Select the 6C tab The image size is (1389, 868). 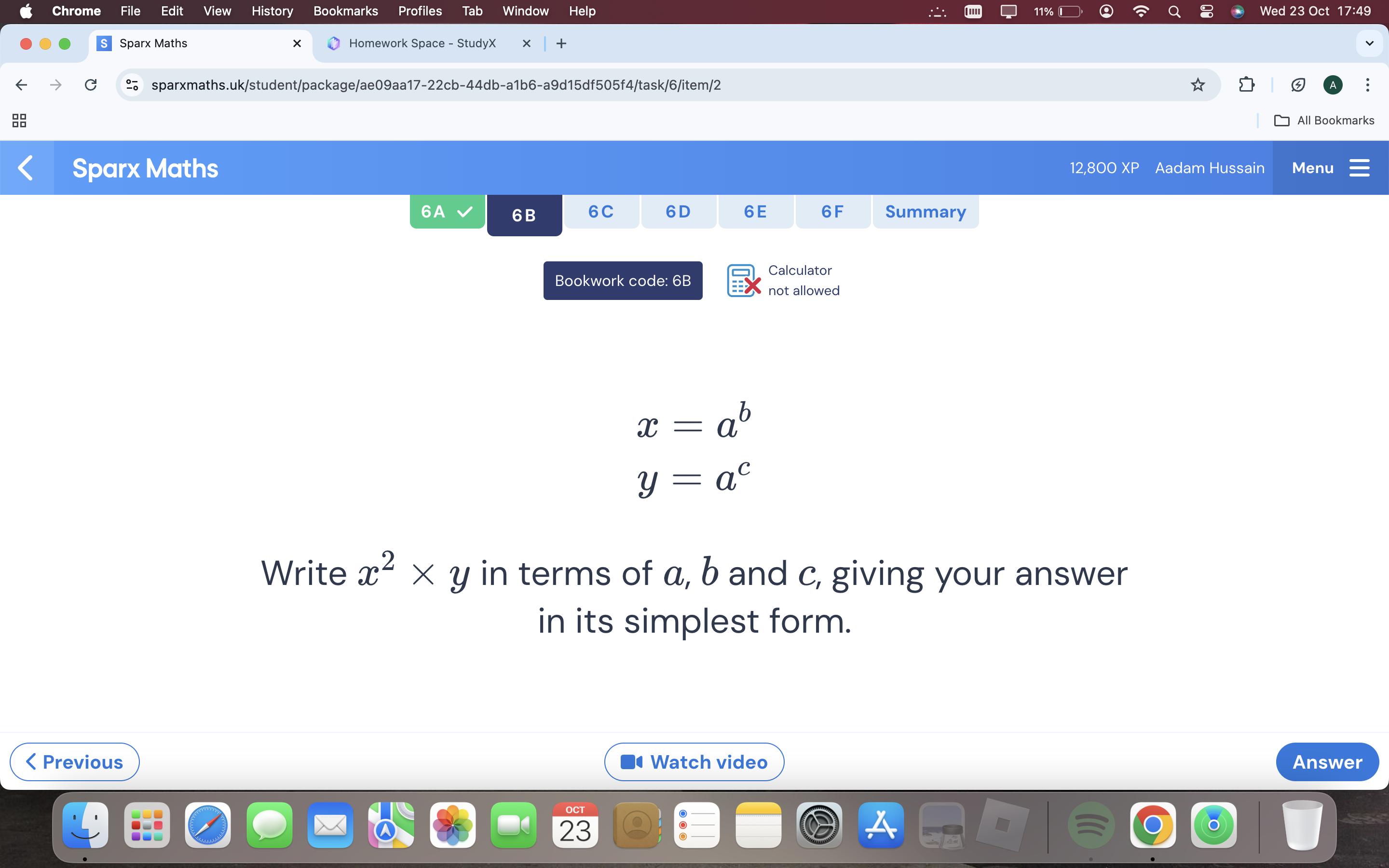pos(600,211)
